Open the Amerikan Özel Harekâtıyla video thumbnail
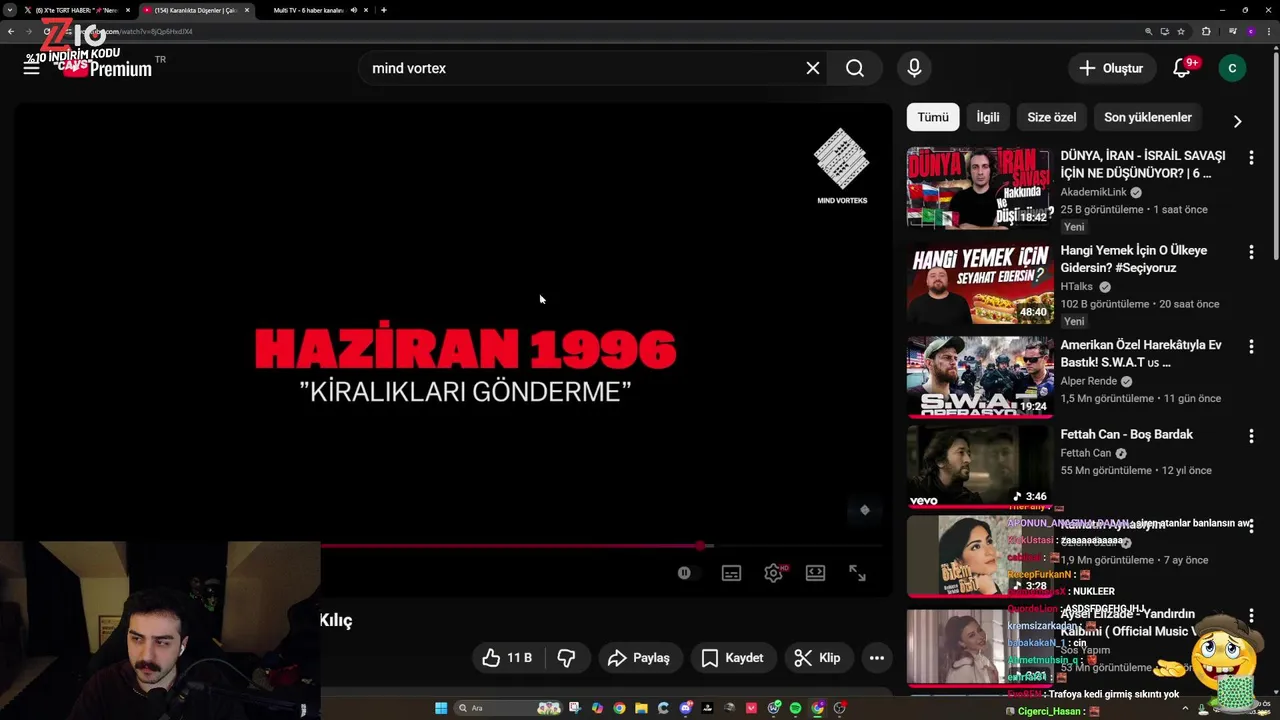Screen dimensions: 1280x720 click(979, 377)
